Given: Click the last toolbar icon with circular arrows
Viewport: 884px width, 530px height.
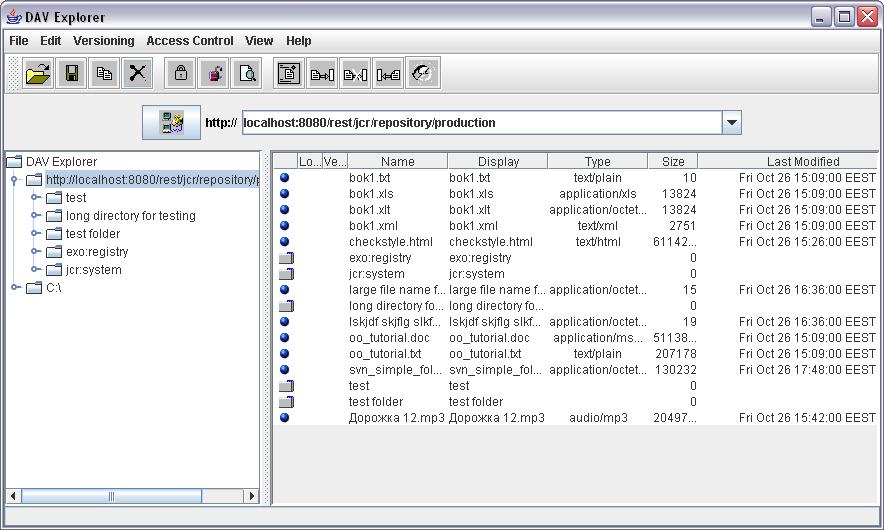Looking at the screenshot, I should tap(422, 73).
